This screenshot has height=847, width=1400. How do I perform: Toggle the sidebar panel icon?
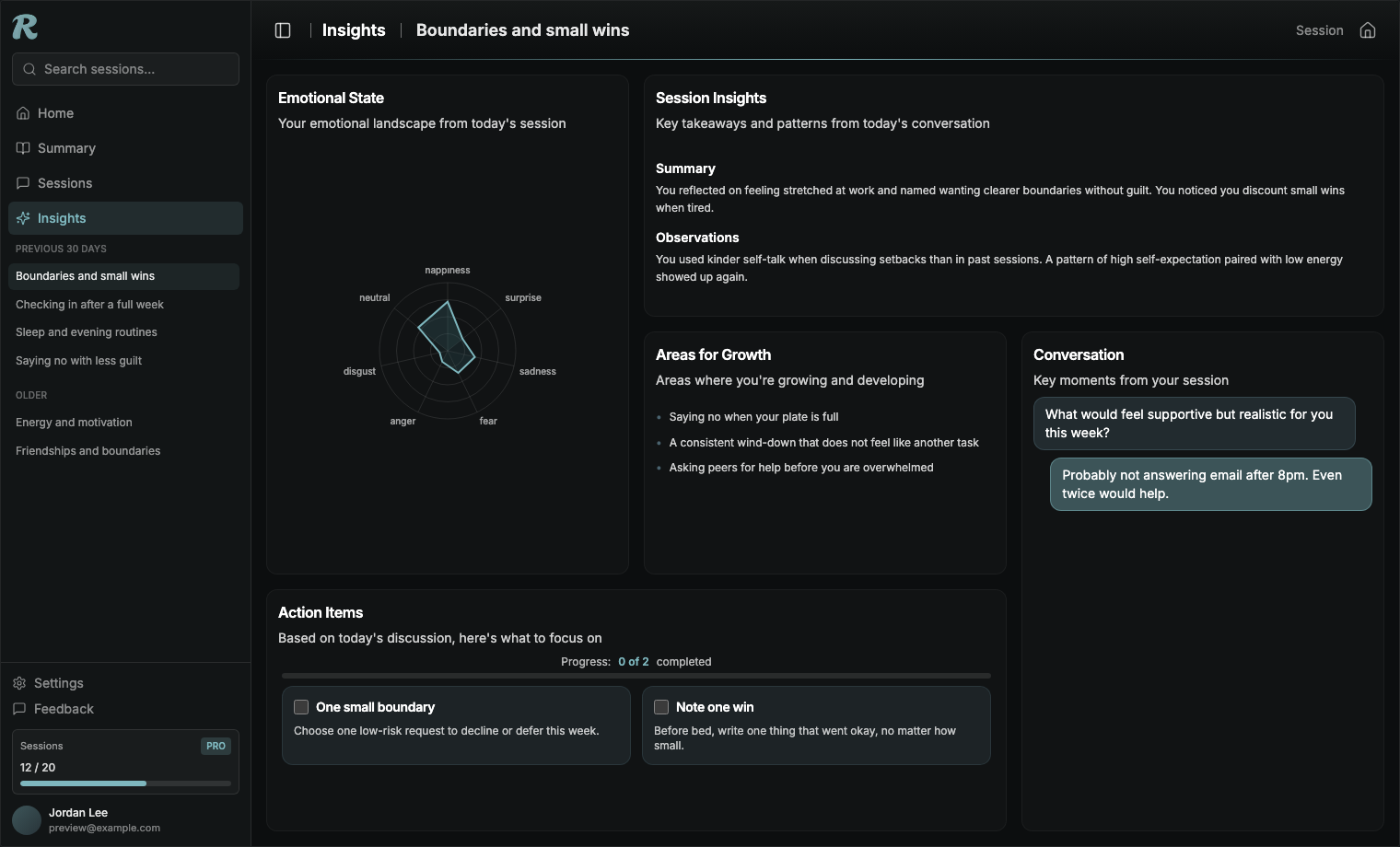(283, 30)
